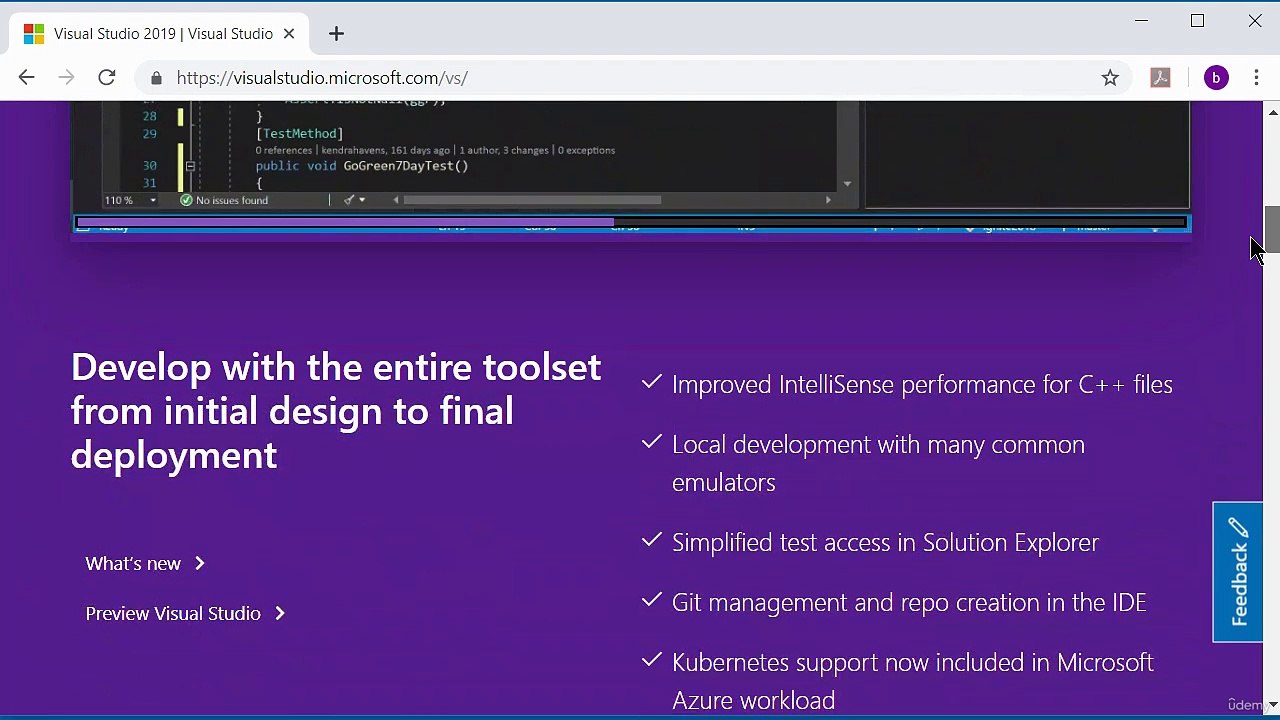Go back with the browser back arrow

[27, 78]
